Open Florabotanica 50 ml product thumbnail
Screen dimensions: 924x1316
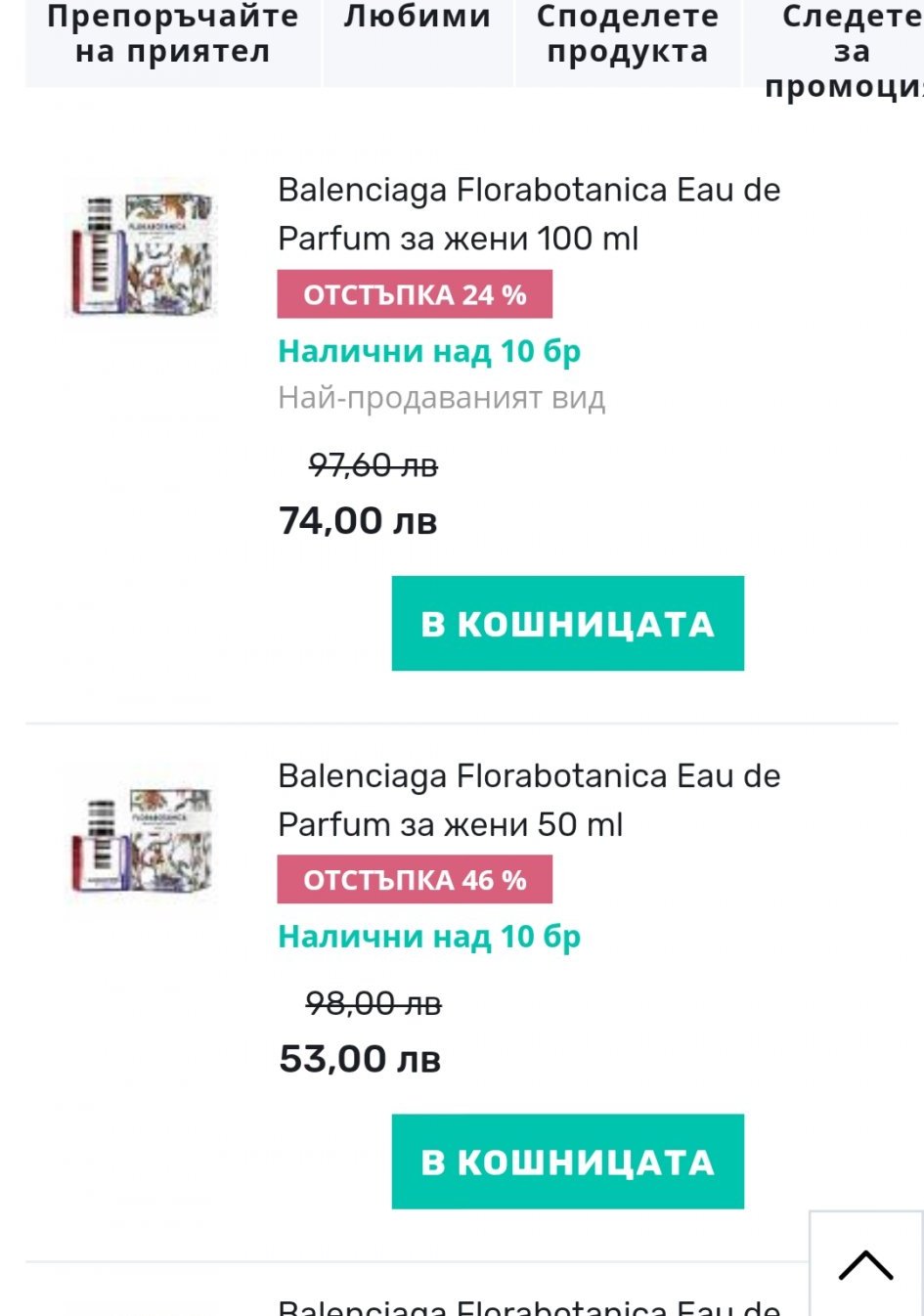tap(141, 841)
